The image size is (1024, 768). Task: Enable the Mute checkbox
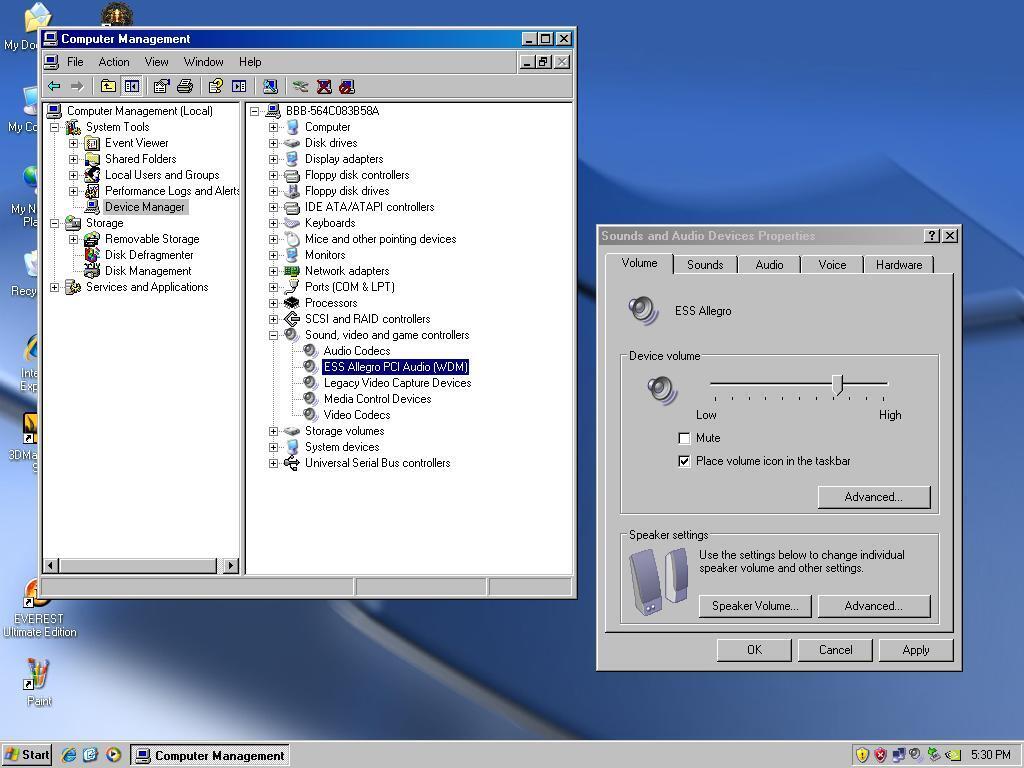coord(684,438)
